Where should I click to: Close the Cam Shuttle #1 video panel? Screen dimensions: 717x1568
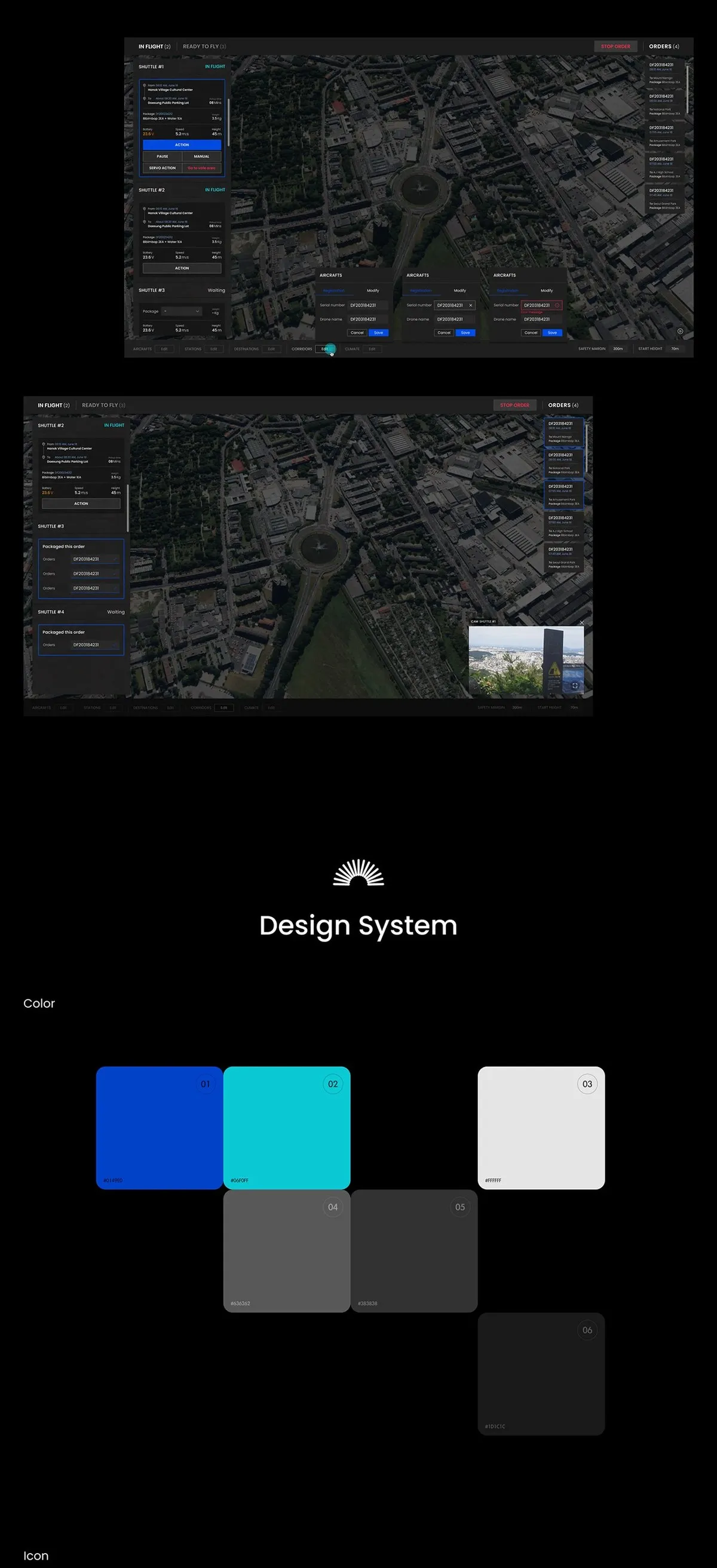pos(582,622)
